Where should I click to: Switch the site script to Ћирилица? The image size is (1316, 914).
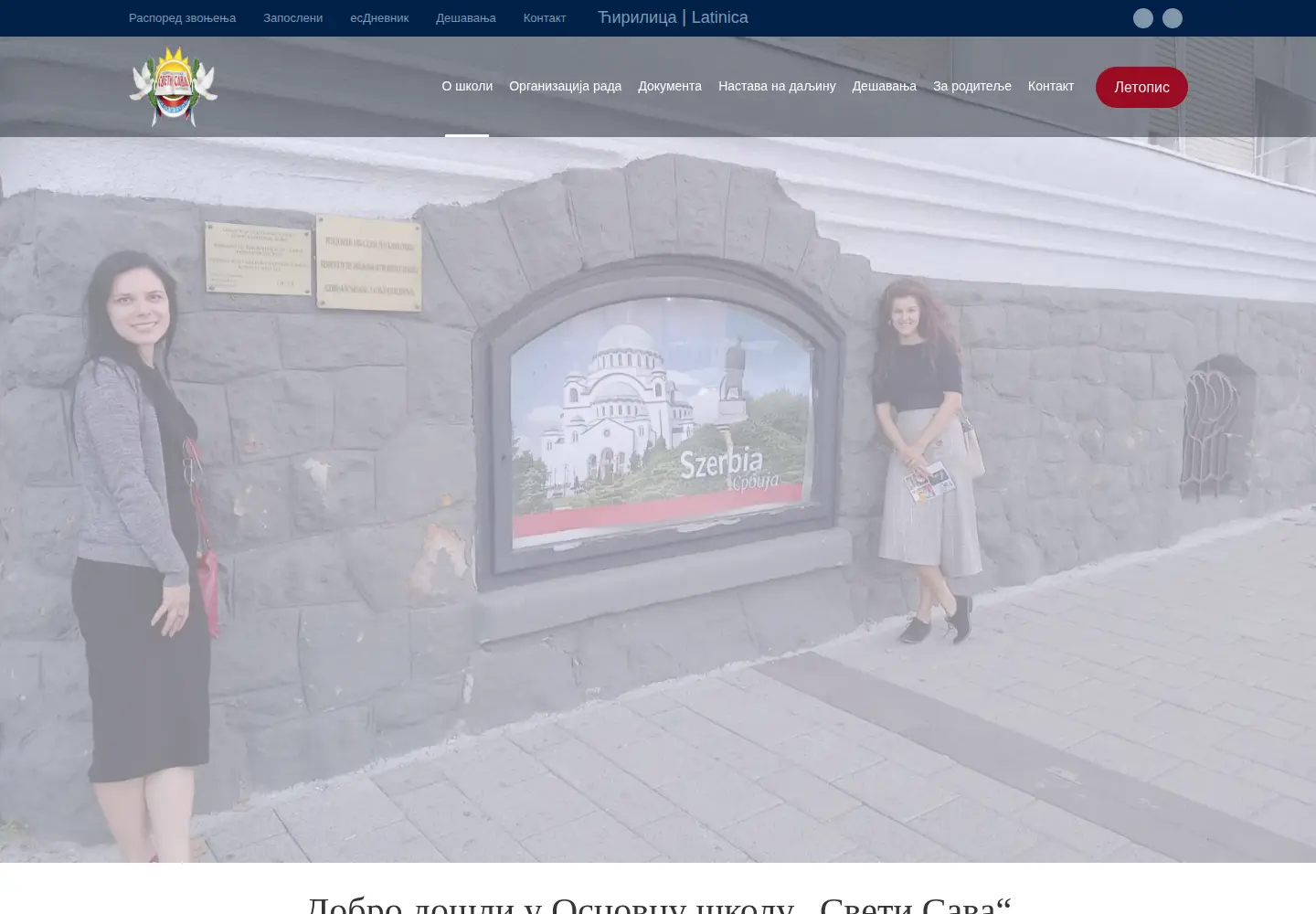click(x=637, y=17)
